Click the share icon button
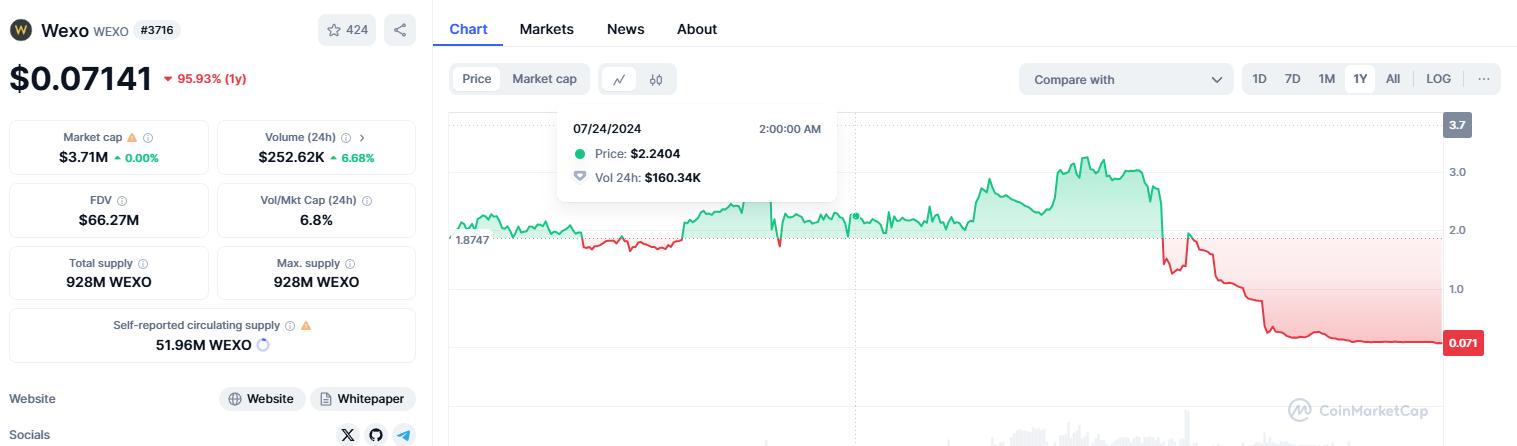The width and height of the screenshot is (1517, 446). point(400,30)
